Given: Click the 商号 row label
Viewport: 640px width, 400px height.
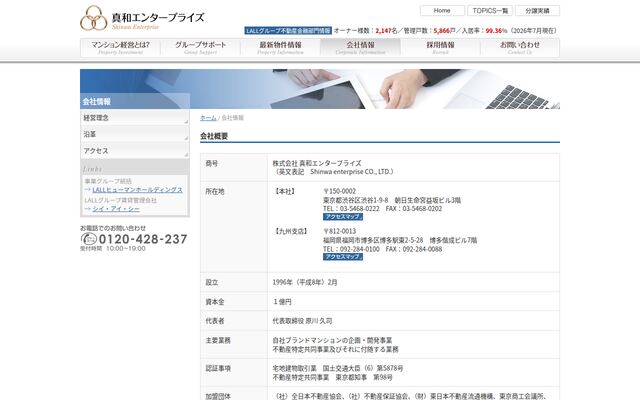Looking at the screenshot, I should pos(212,163).
